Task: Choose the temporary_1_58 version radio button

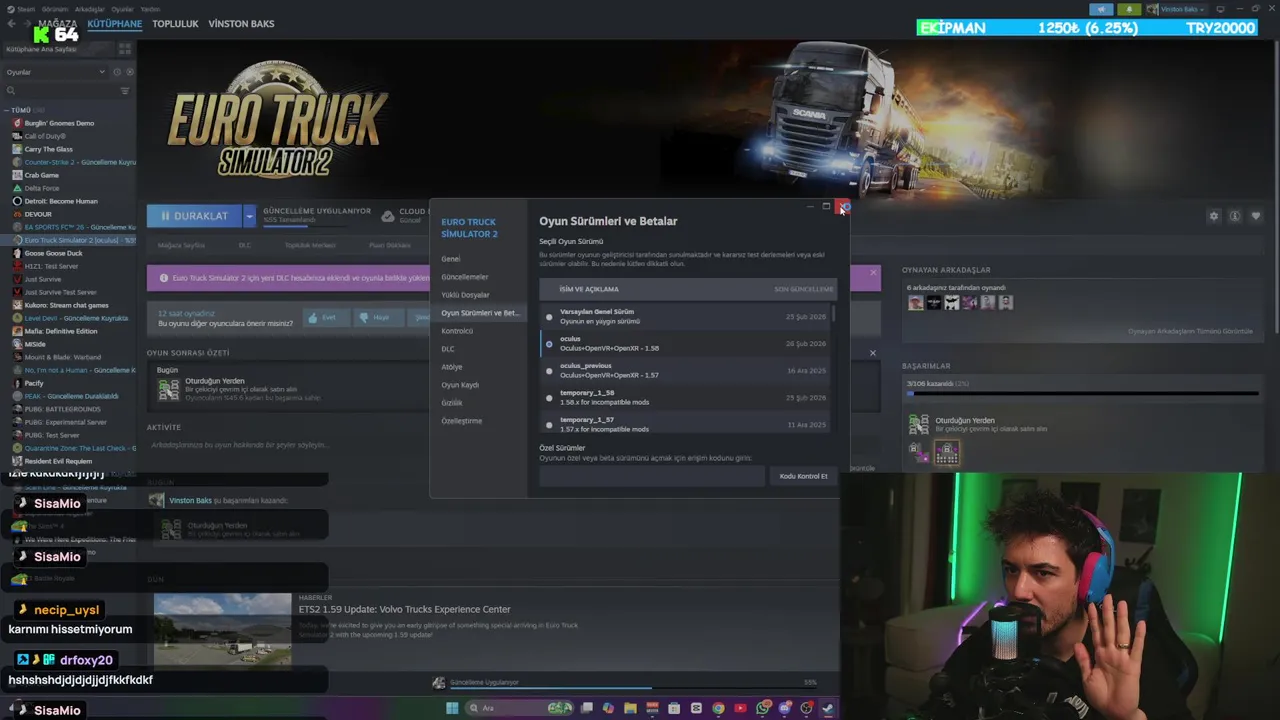Action: point(549,398)
